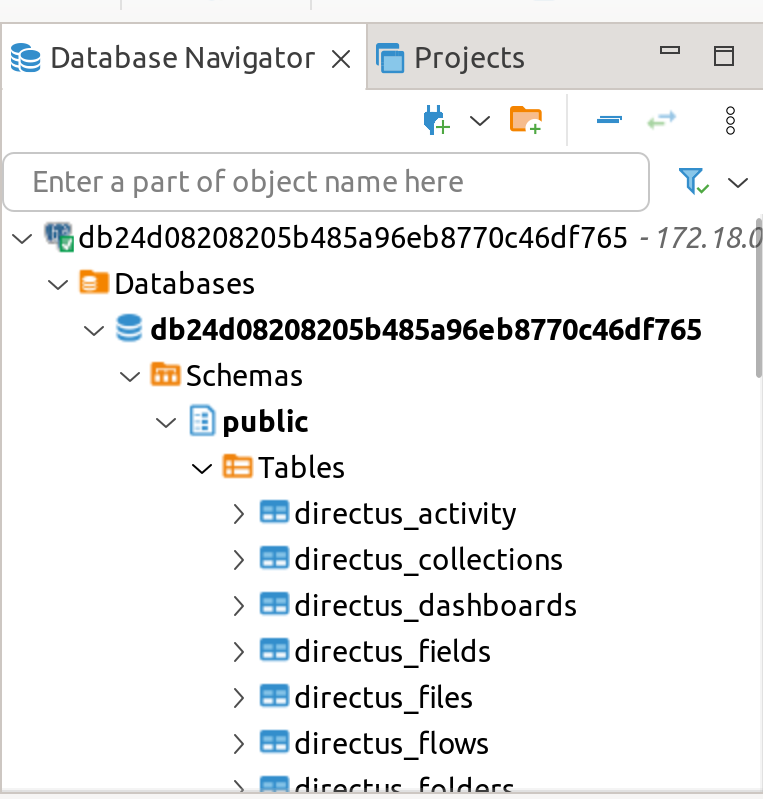Click the object name search field
This screenshot has width=763, height=799.
click(x=325, y=182)
